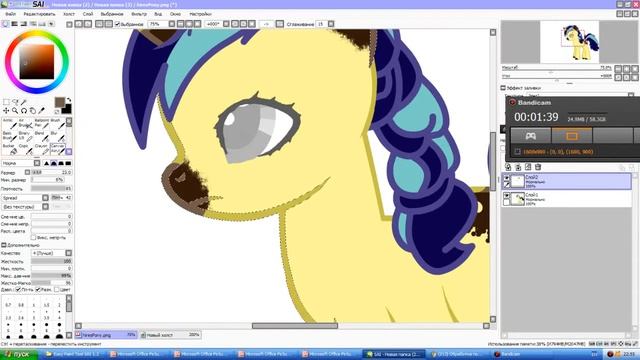Collapse the Эффект заливки section
The image size is (640, 360).
503,88
